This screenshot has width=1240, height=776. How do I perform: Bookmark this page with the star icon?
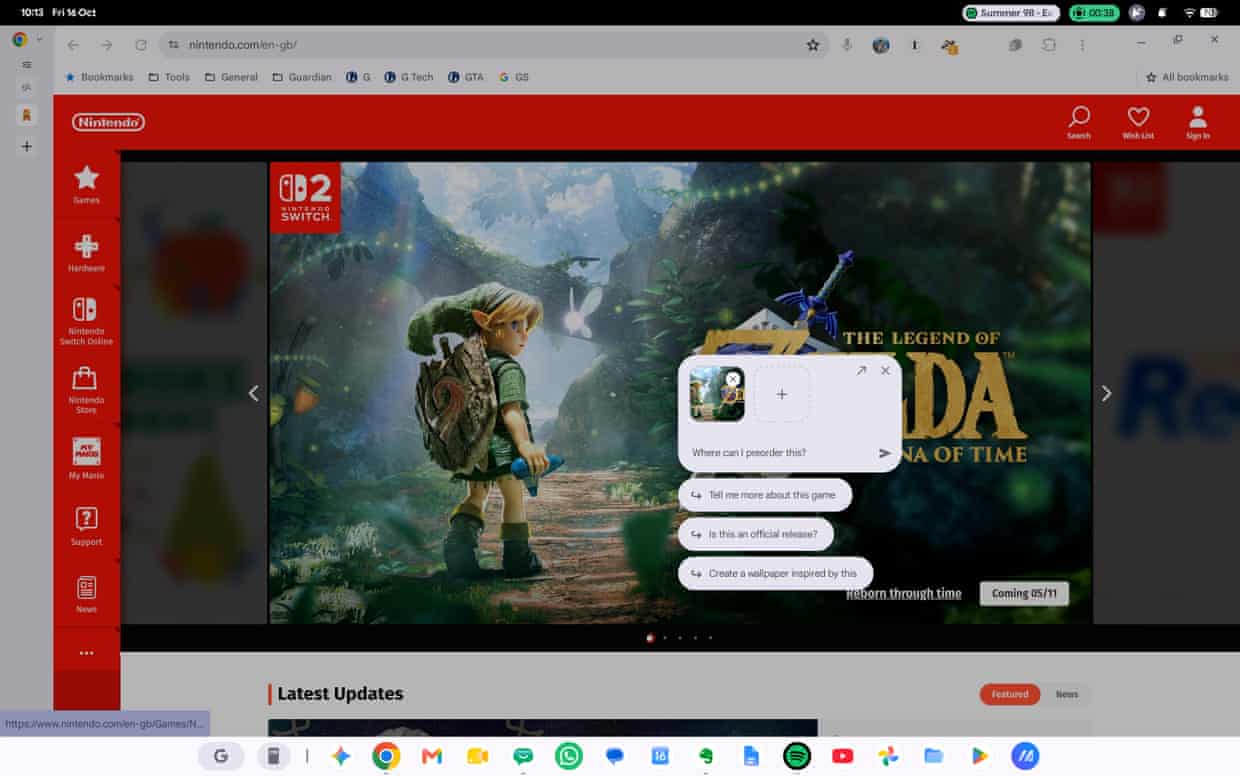(813, 45)
